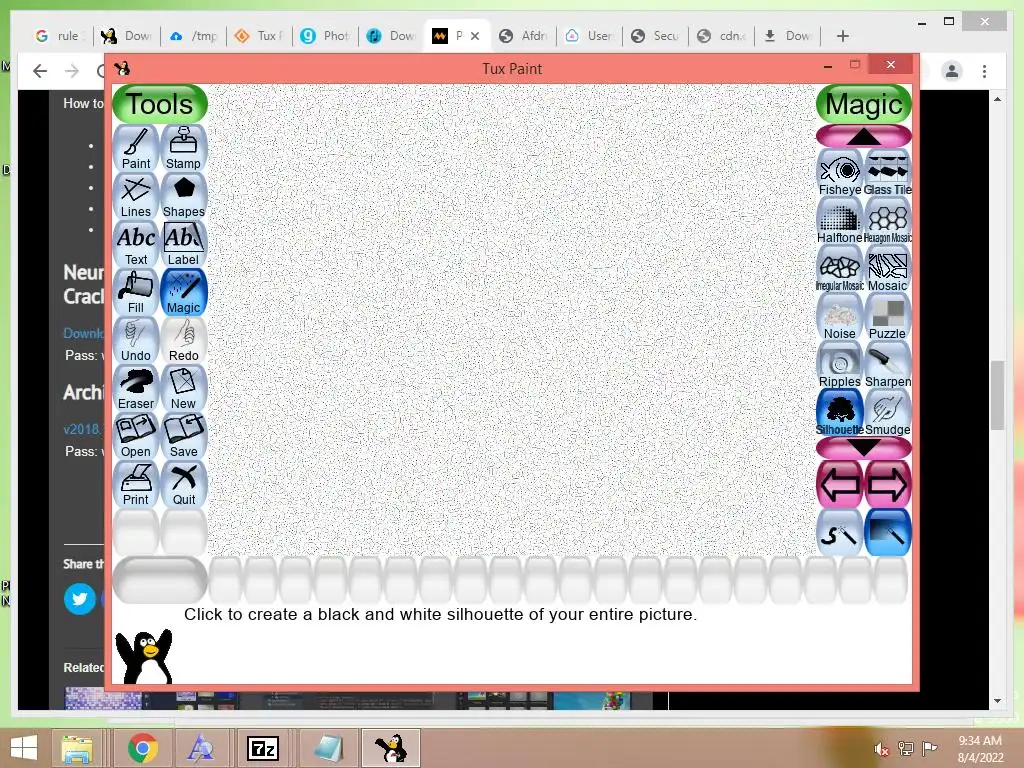Select the Noise magic effect
Viewport: 1024px width, 768px height.
(x=840, y=317)
